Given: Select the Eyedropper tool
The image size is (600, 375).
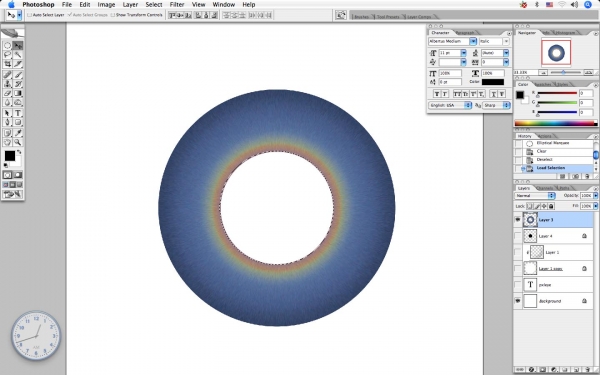Looking at the screenshot, I should 18,133.
